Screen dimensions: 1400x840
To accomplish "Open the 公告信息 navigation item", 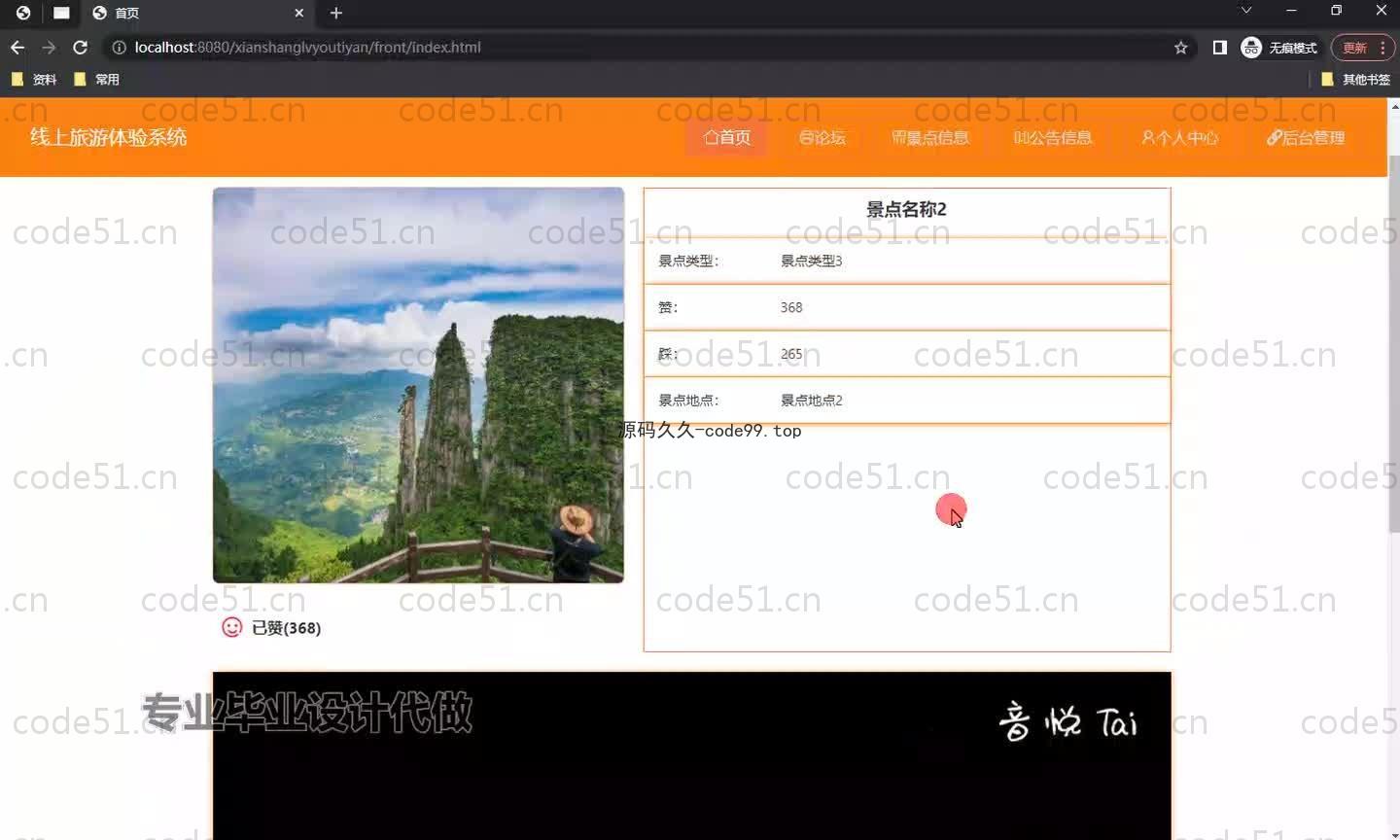I will pos(1053,137).
